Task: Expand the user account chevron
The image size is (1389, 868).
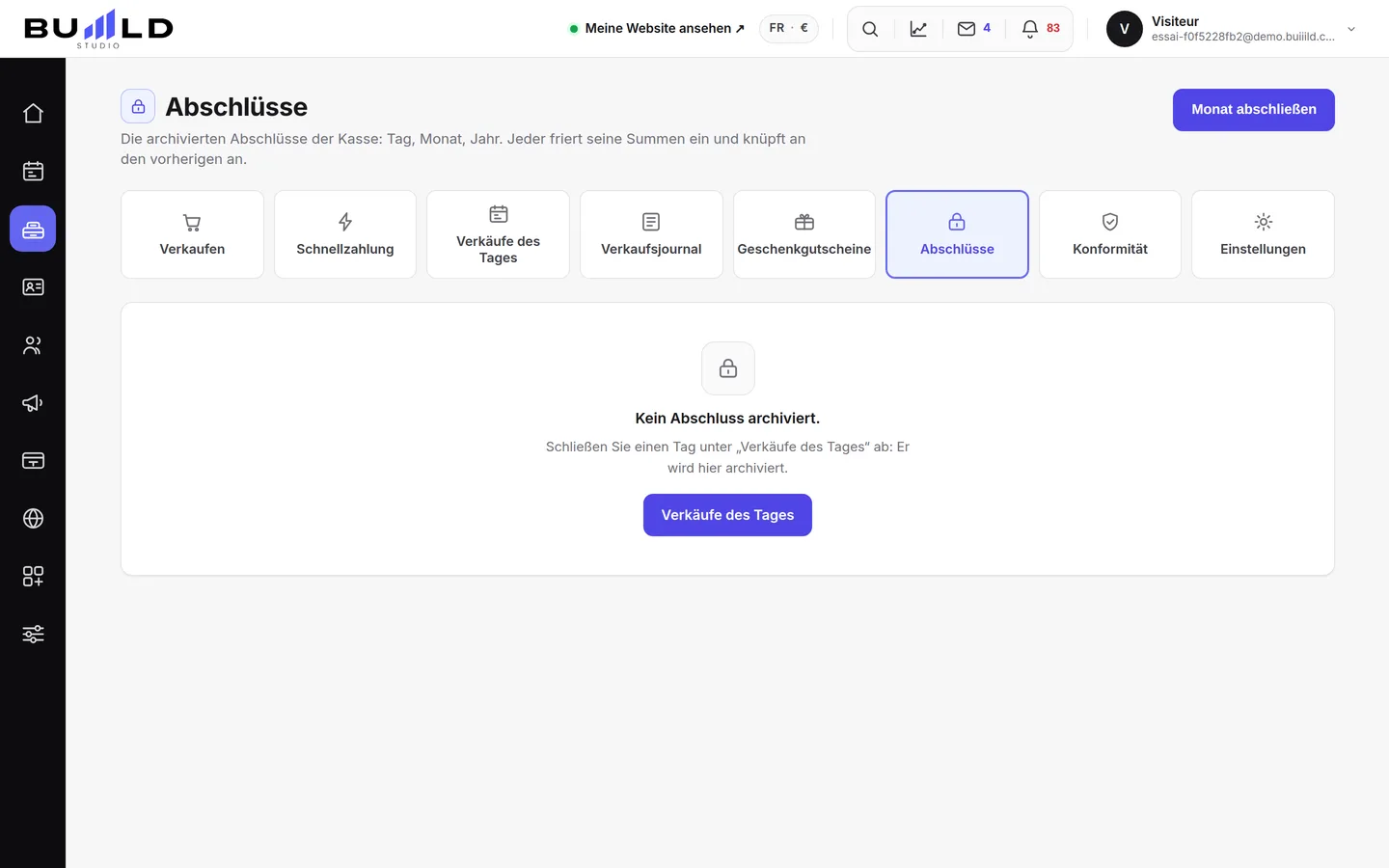Action: click(x=1351, y=29)
